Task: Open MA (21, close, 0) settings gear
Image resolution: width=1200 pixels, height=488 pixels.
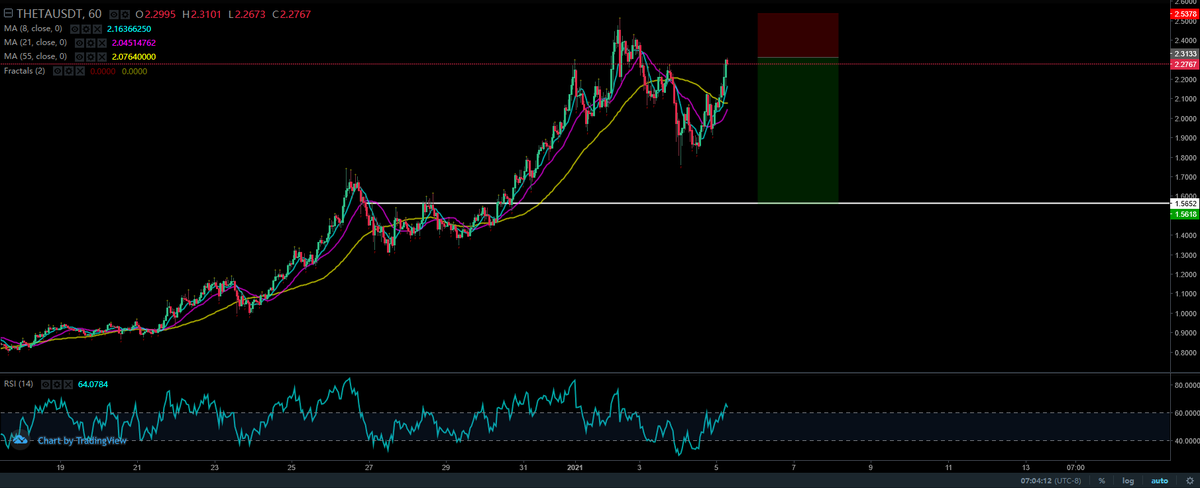Action: pyautogui.click(x=91, y=43)
